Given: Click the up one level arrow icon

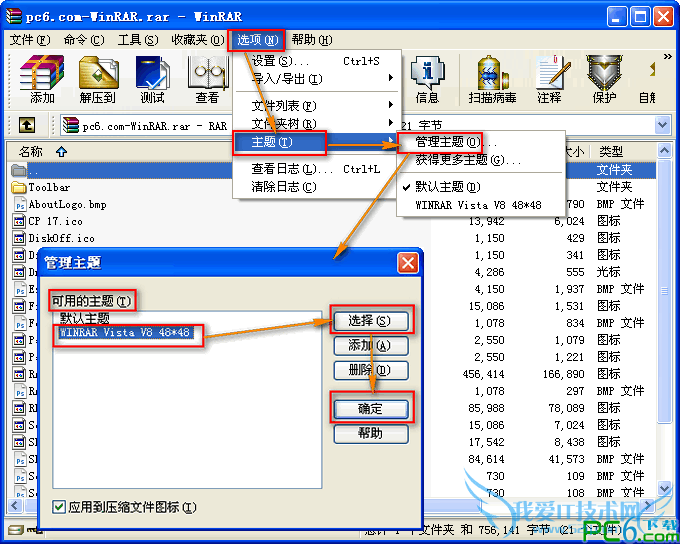Looking at the screenshot, I should tap(27, 125).
